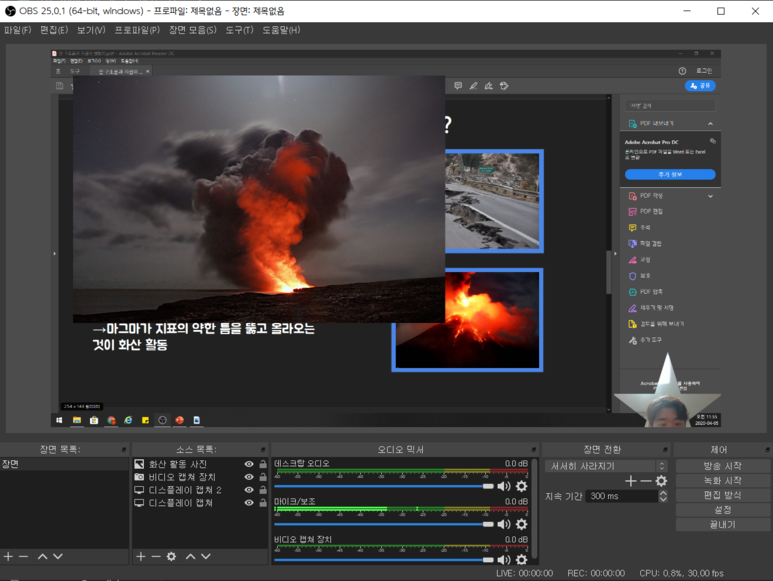Open 마이크/보조 settings gear

tap(521, 524)
